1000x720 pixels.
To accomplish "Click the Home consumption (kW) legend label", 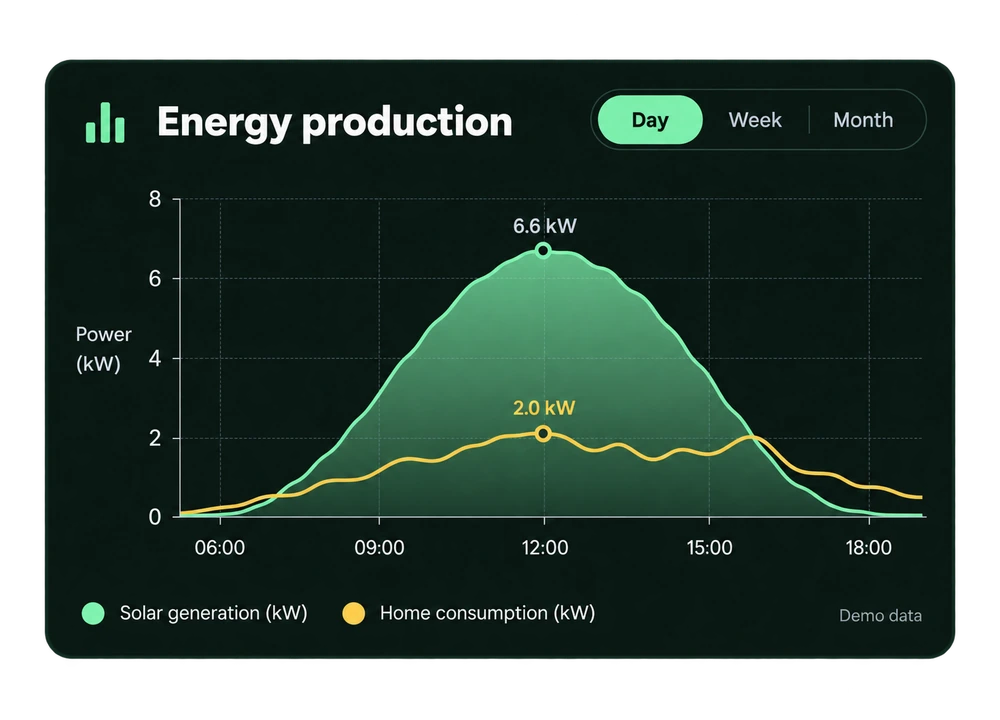I will (x=487, y=613).
